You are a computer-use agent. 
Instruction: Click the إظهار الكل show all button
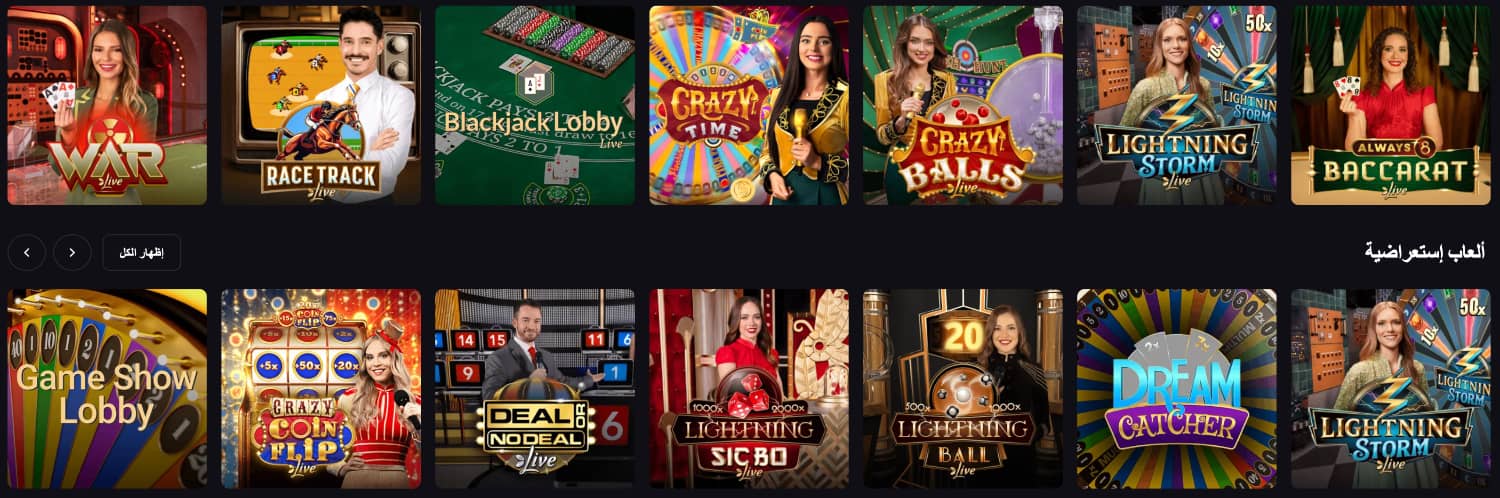click(141, 252)
